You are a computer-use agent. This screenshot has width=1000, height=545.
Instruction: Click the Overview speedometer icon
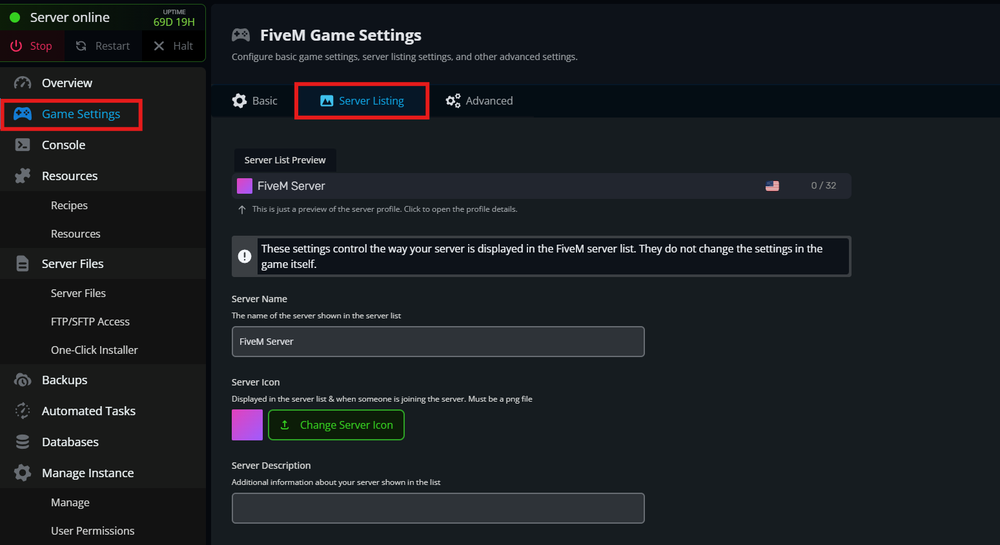[x=22, y=83]
